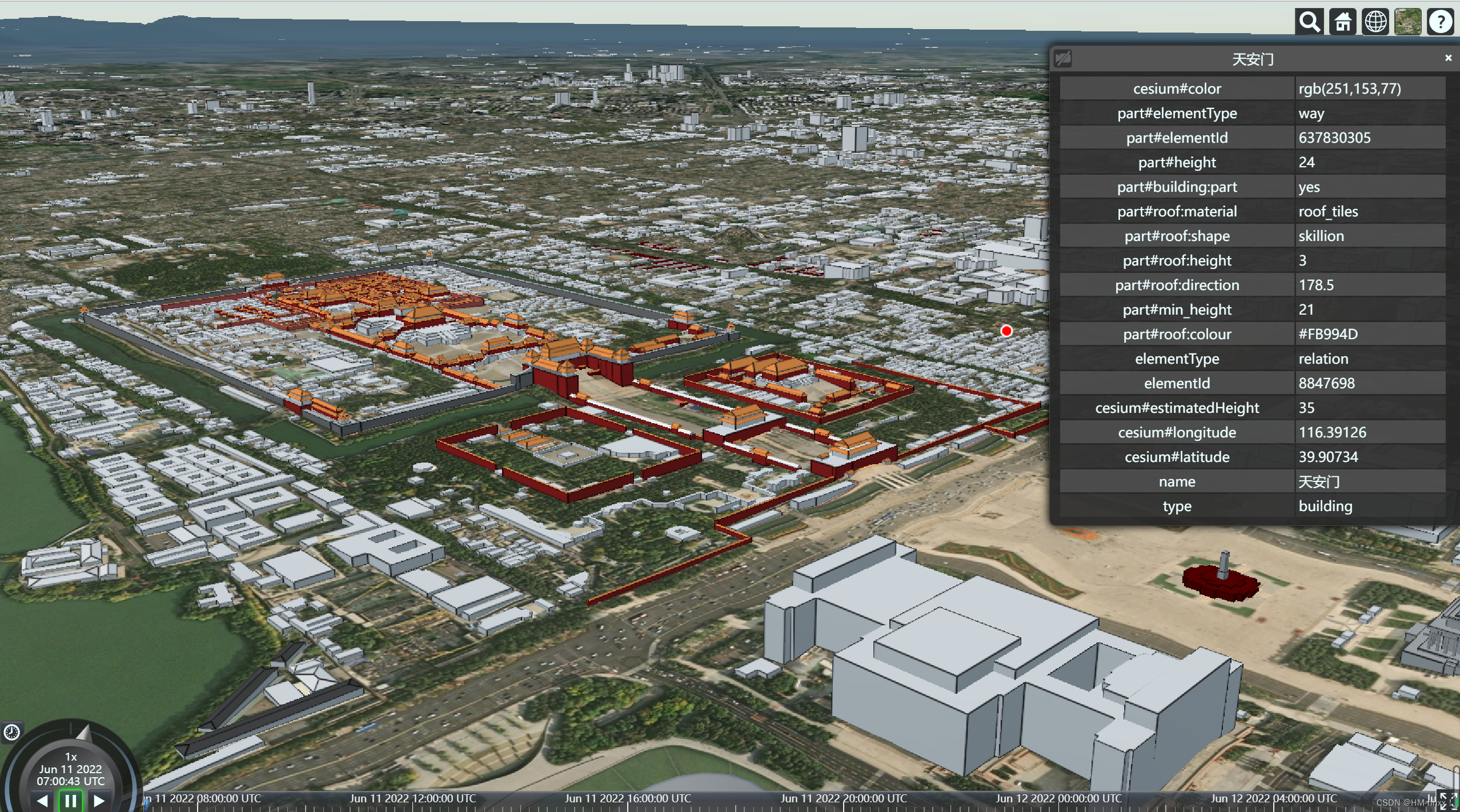Select the part#roof:height value 3
Viewport: 1460px width, 812px height.
(1302, 260)
